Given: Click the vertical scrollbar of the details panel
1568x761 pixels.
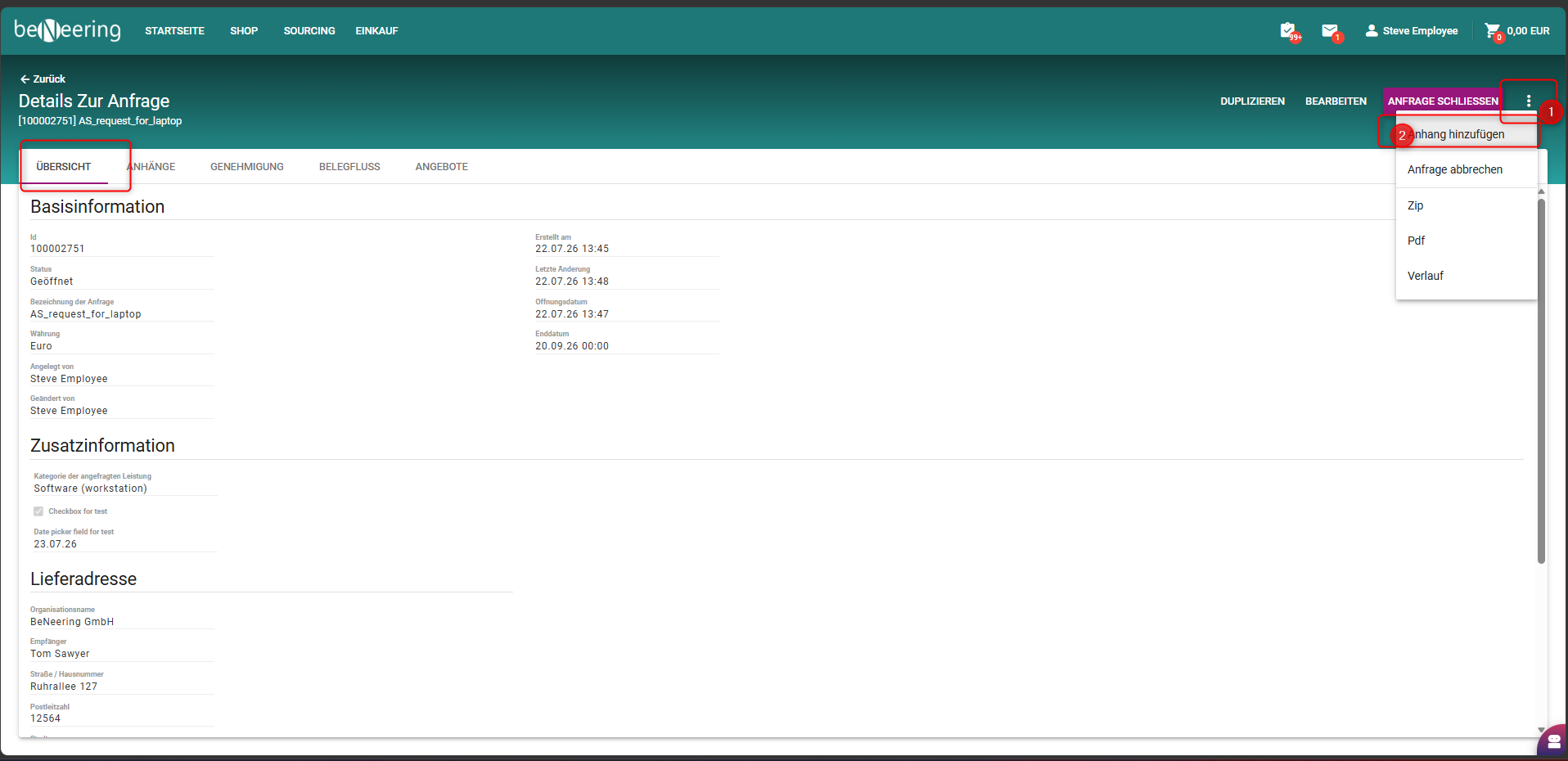Looking at the screenshot, I should pyautogui.click(x=1541, y=381).
